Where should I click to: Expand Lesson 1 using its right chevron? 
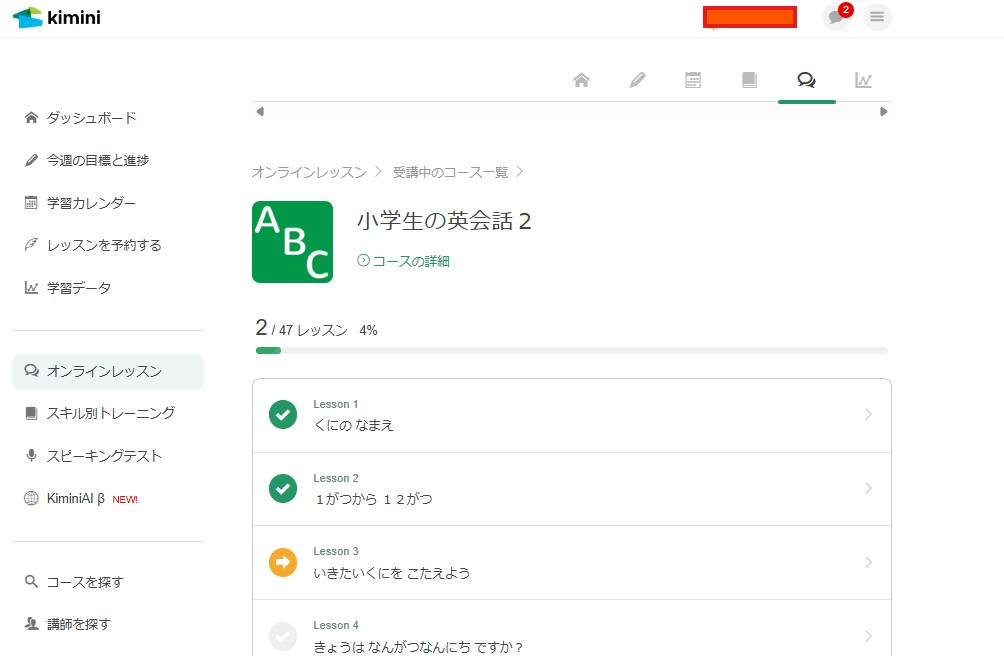(868, 415)
